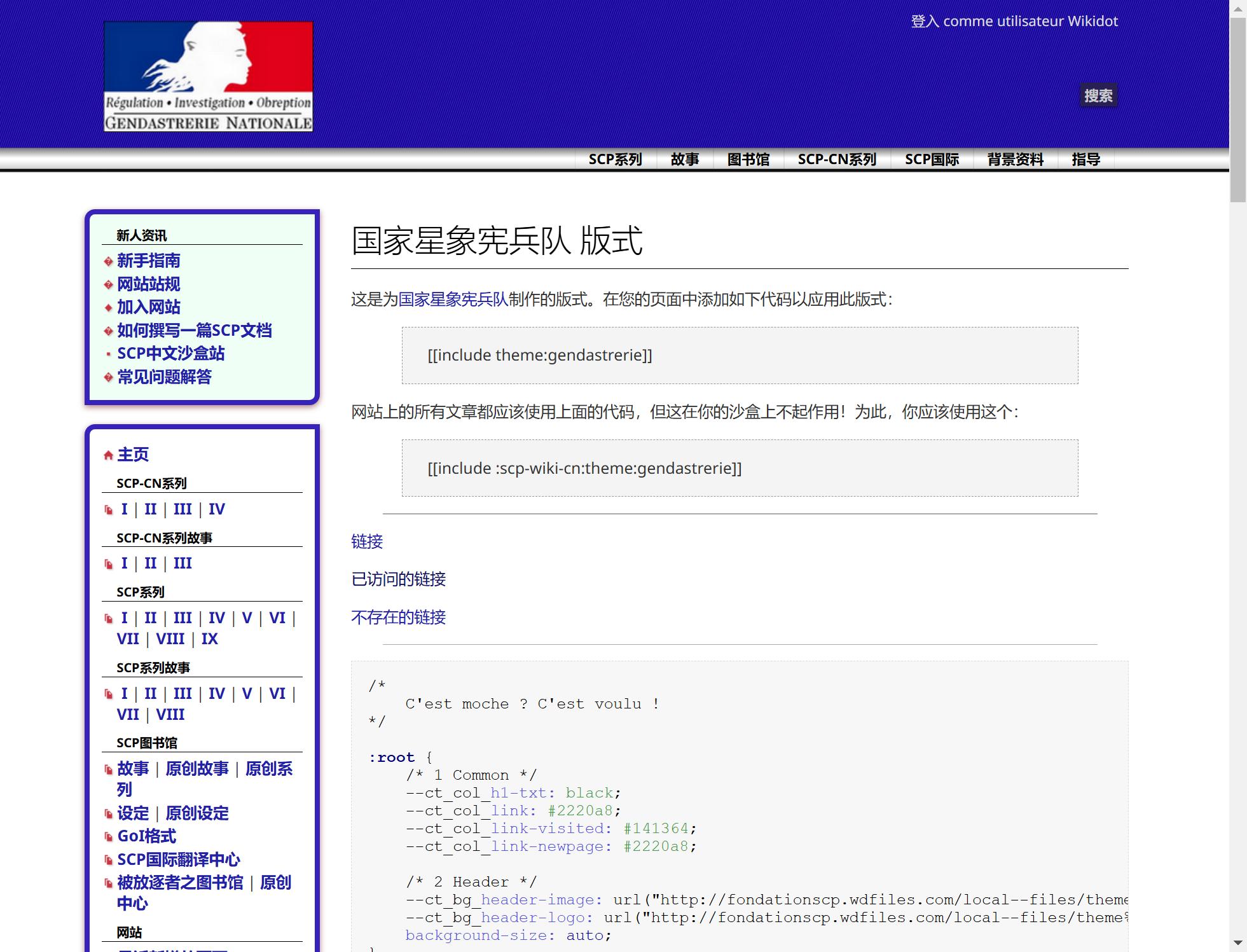Viewport: 1247px width, 952px height.
Task: Click the Gendastrerie Nationale header logo
Action: (x=208, y=76)
